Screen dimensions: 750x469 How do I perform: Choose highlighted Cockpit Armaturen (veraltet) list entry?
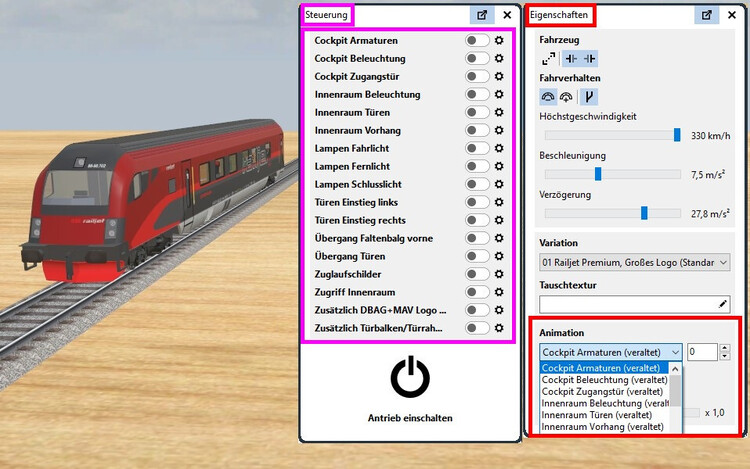[x=605, y=368]
